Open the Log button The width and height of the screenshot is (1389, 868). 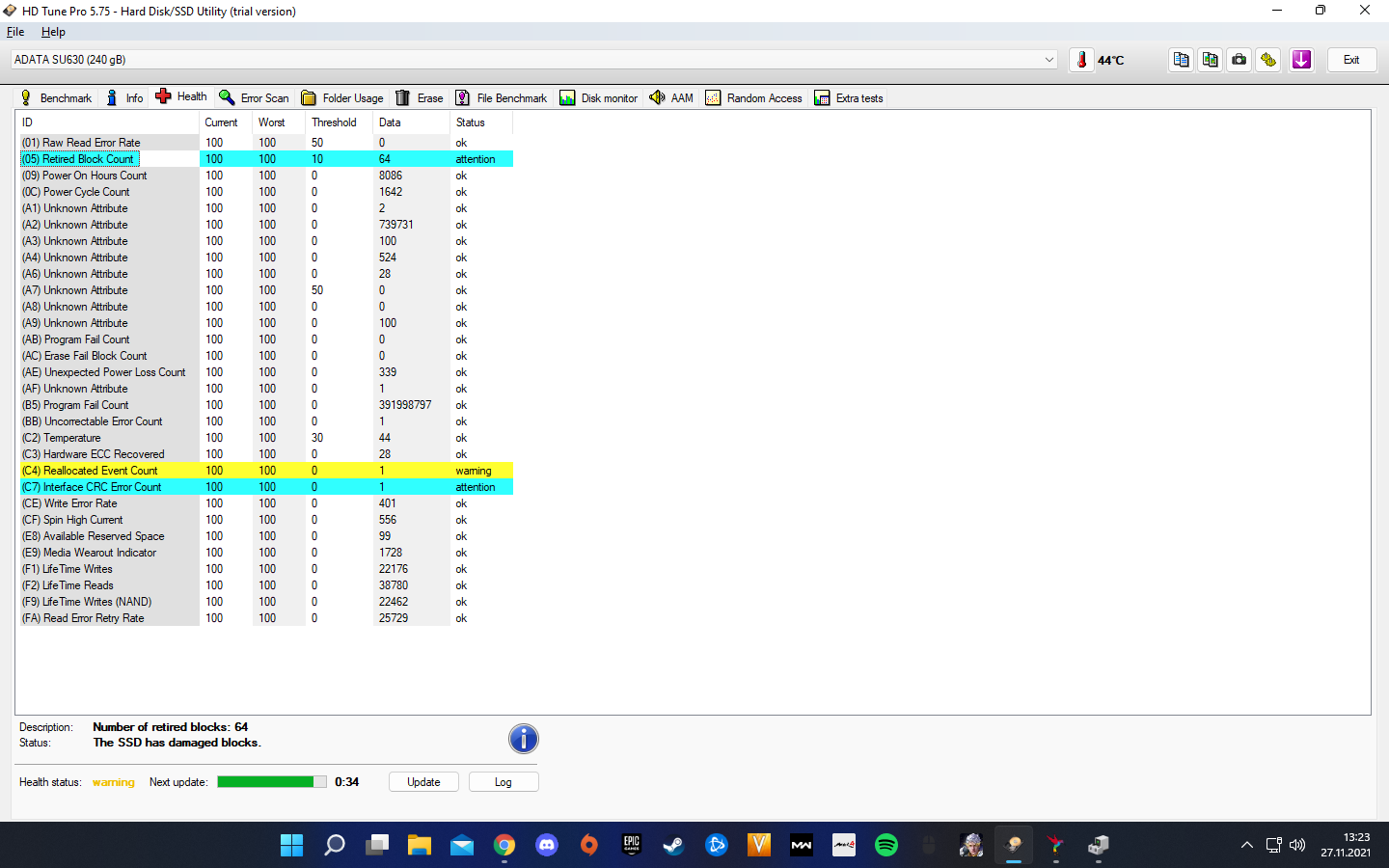(504, 782)
